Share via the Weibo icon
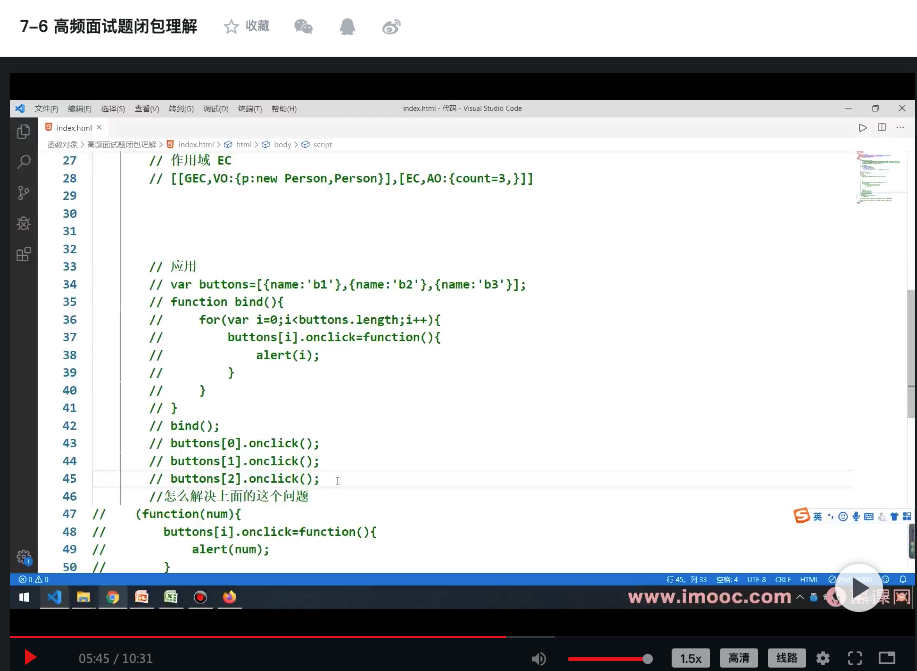The image size is (917, 671). (391, 27)
